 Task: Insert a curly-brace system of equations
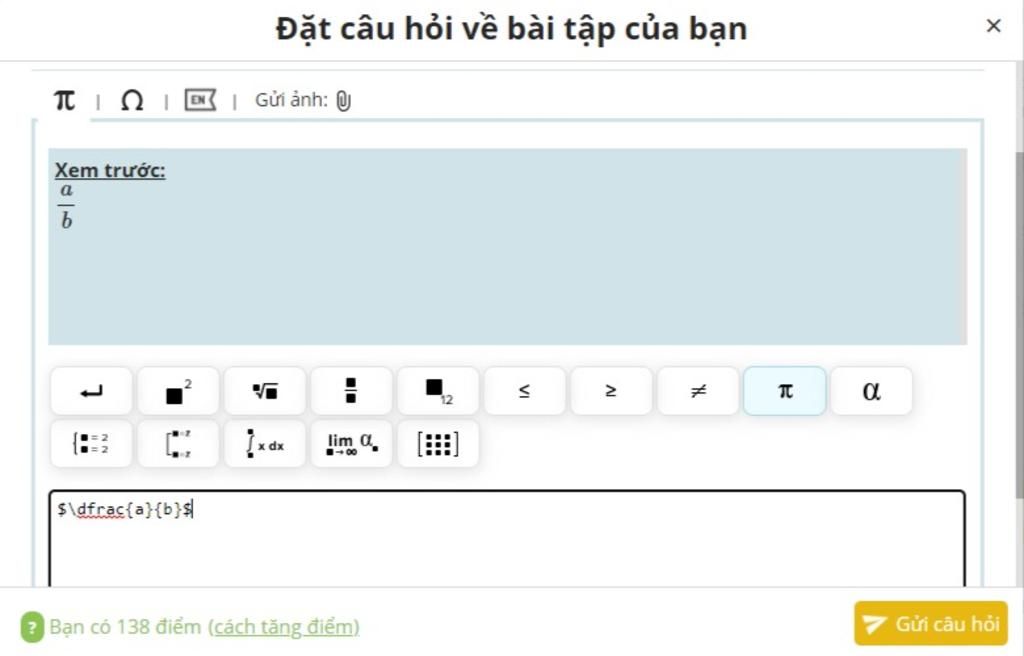coord(91,444)
